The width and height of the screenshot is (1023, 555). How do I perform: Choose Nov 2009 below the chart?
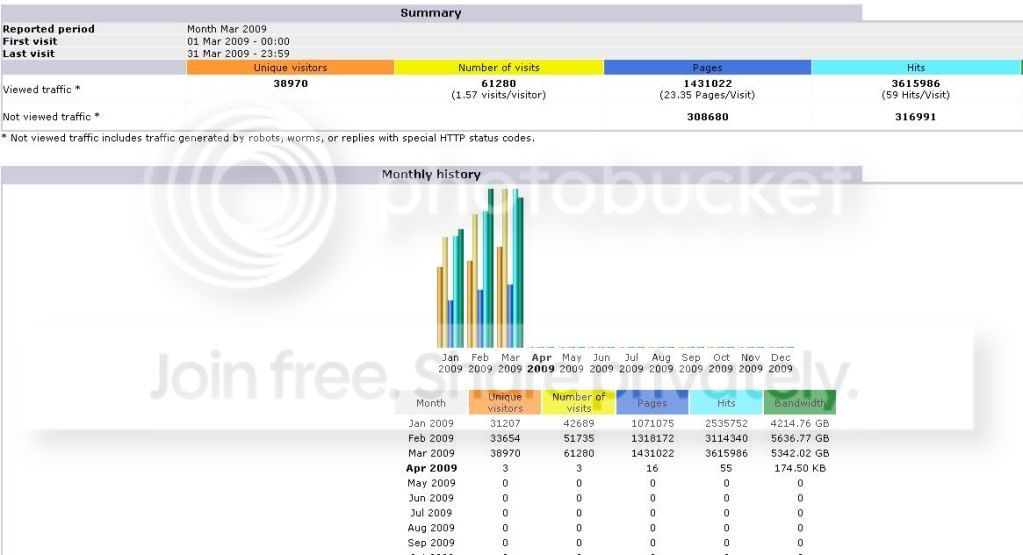coord(750,363)
